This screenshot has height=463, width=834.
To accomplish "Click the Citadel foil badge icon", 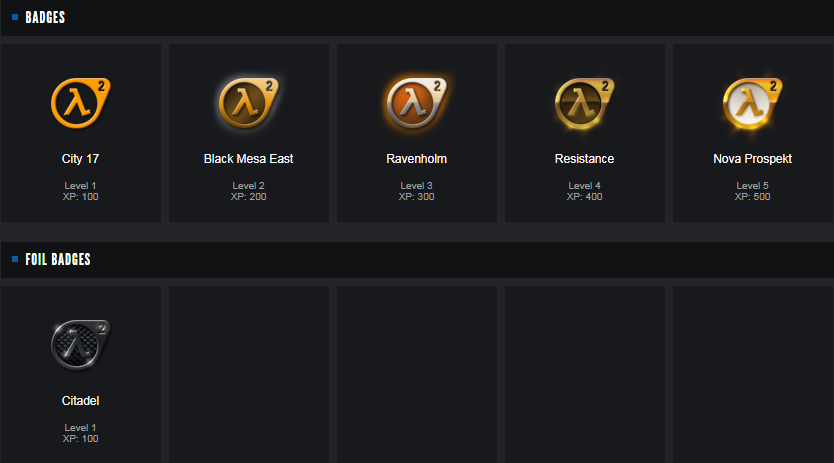I will point(80,344).
